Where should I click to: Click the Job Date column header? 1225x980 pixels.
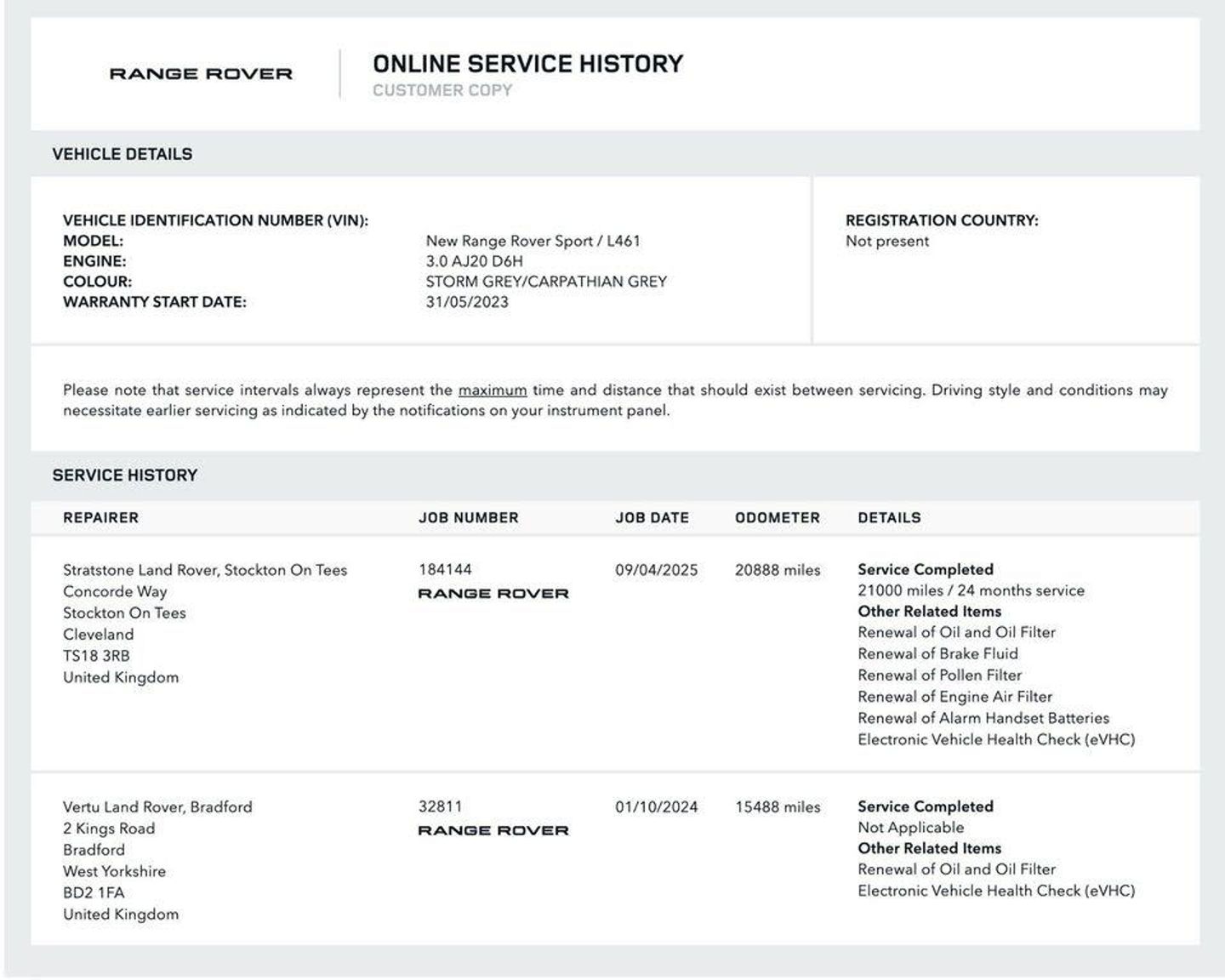coord(652,517)
